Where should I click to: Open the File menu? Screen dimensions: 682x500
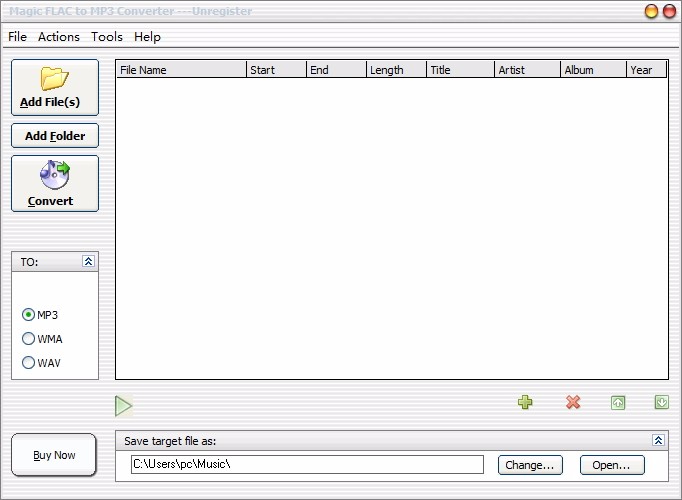pos(17,37)
